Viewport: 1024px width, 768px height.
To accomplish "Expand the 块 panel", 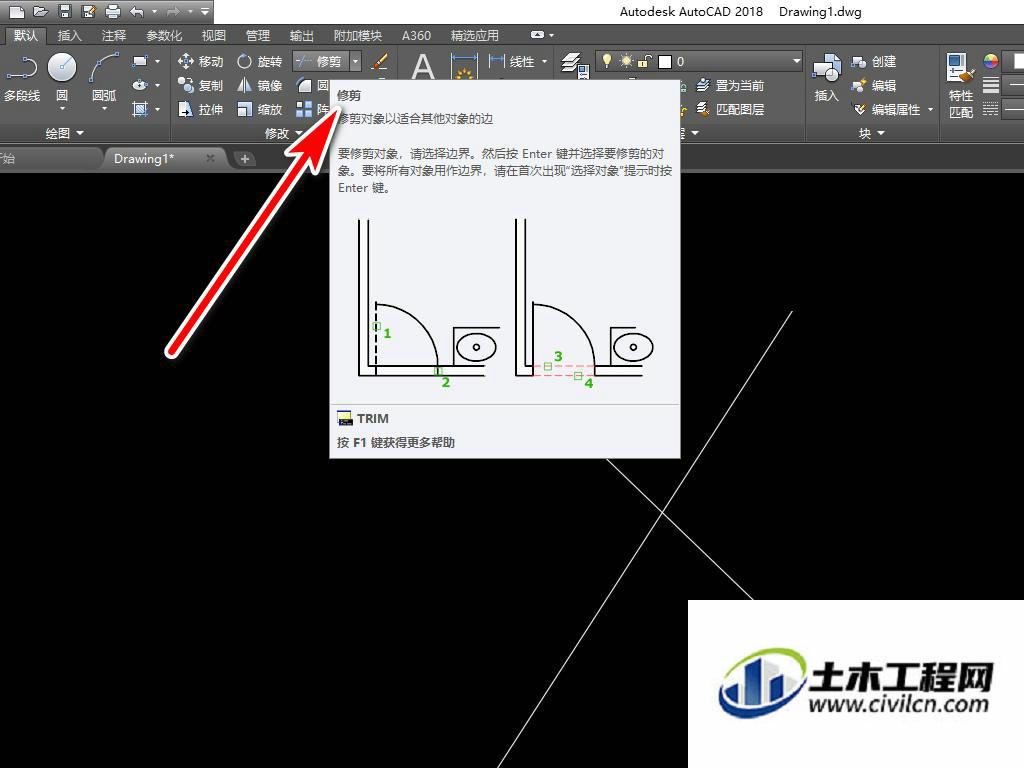I will click(x=872, y=133).
